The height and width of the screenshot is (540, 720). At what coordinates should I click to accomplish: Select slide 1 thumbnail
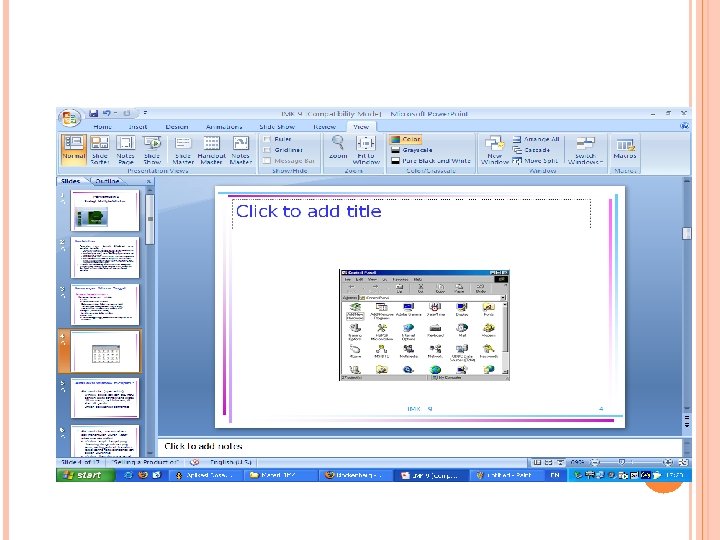tap(105, 211)
